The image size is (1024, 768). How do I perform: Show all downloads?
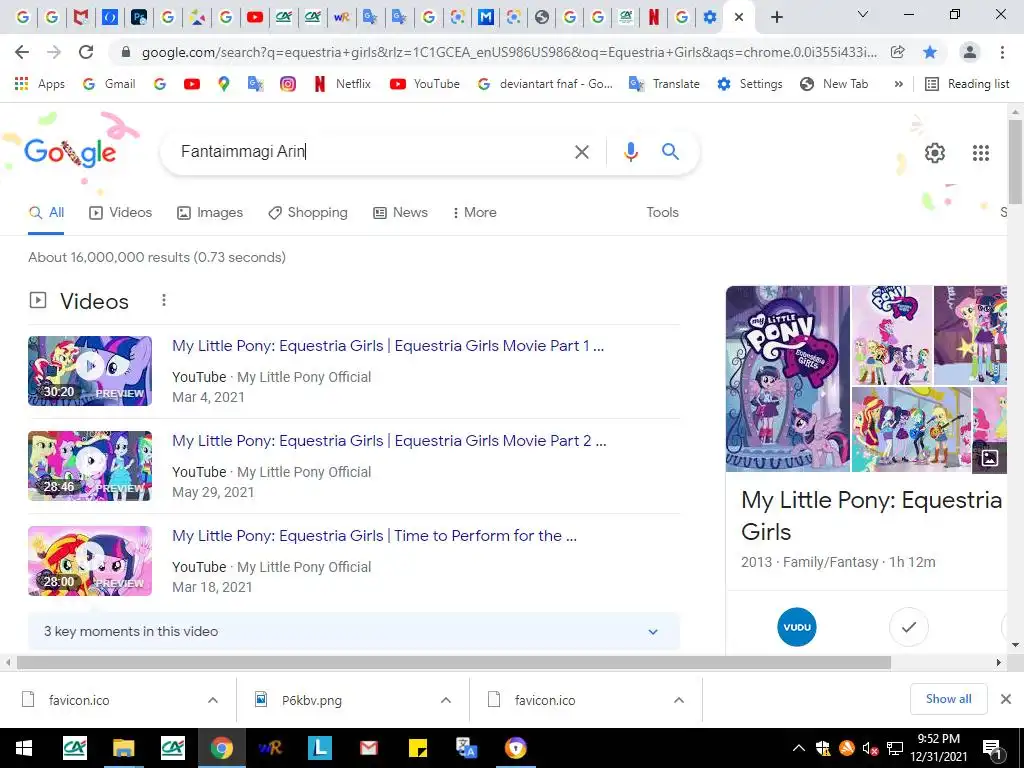(948, 699)
